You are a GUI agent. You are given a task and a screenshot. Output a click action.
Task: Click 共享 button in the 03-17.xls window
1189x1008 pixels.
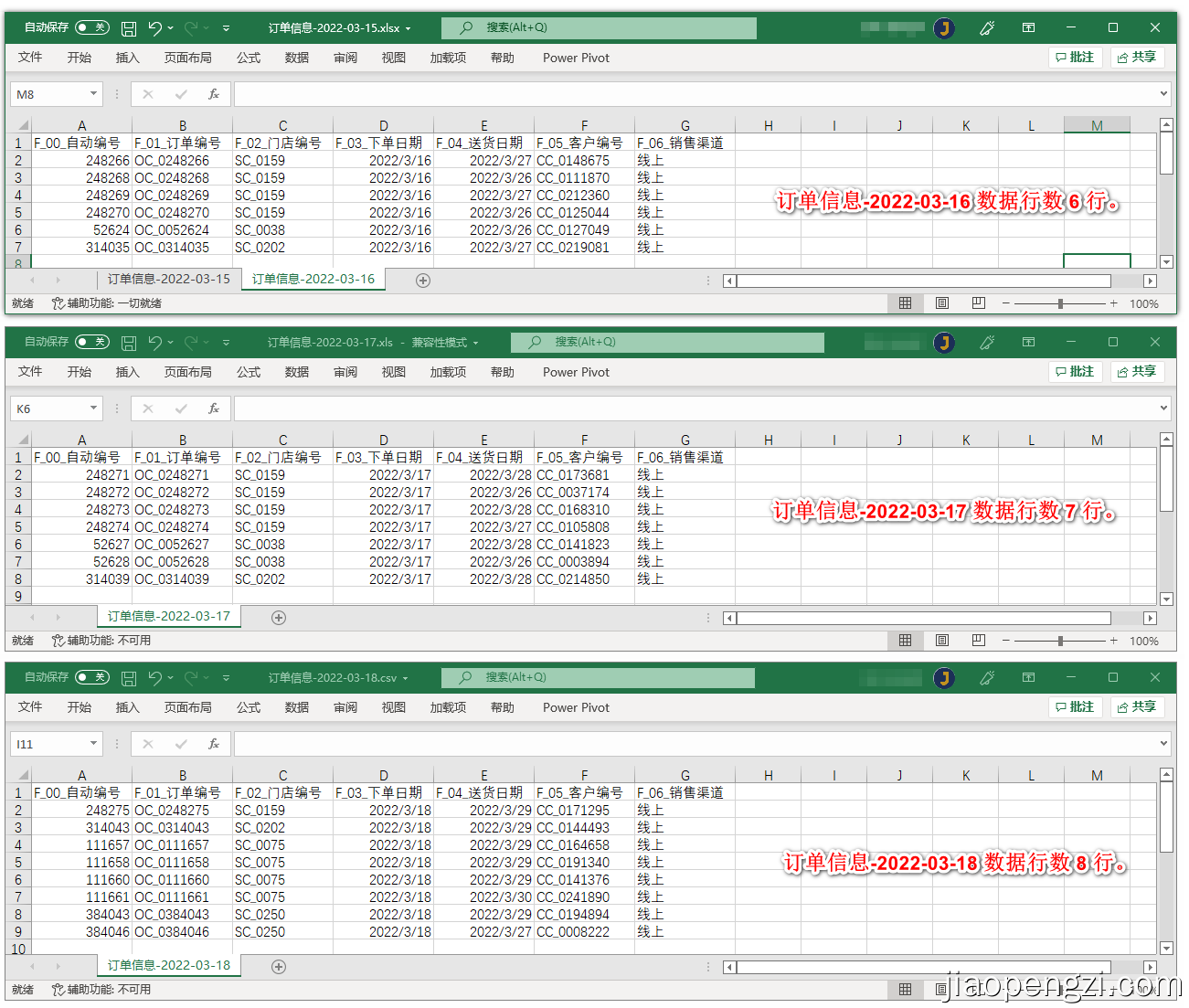1137,372
